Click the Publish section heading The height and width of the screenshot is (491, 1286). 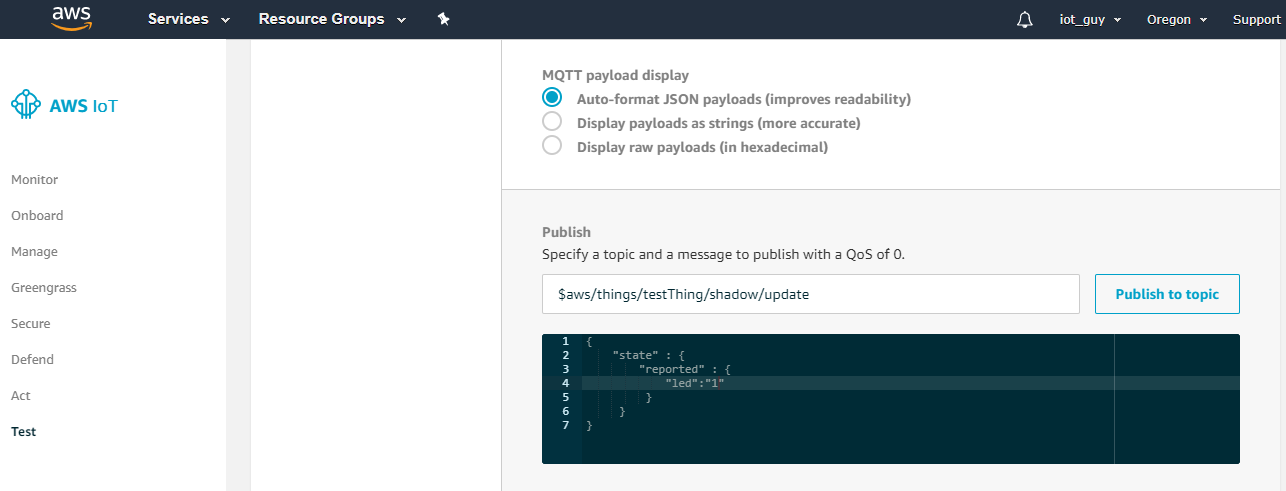(x=566, y=232)
